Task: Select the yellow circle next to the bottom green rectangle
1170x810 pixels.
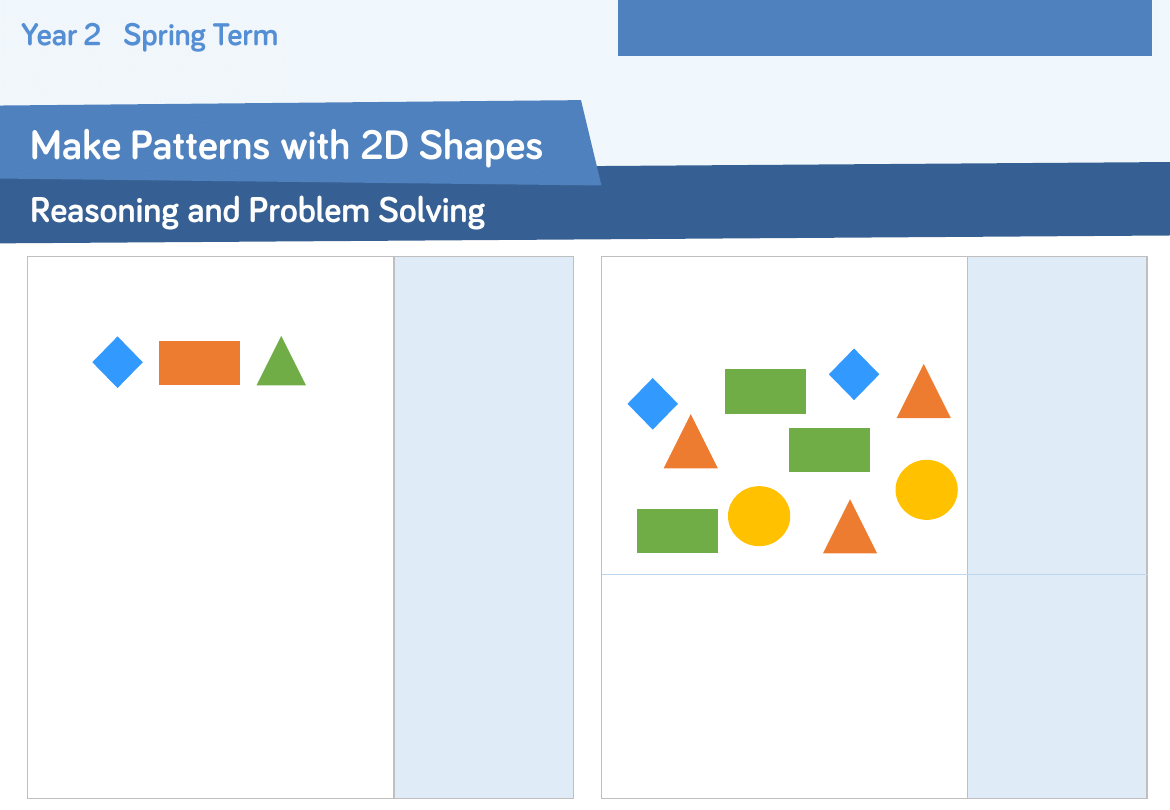Action: (759, 516)
